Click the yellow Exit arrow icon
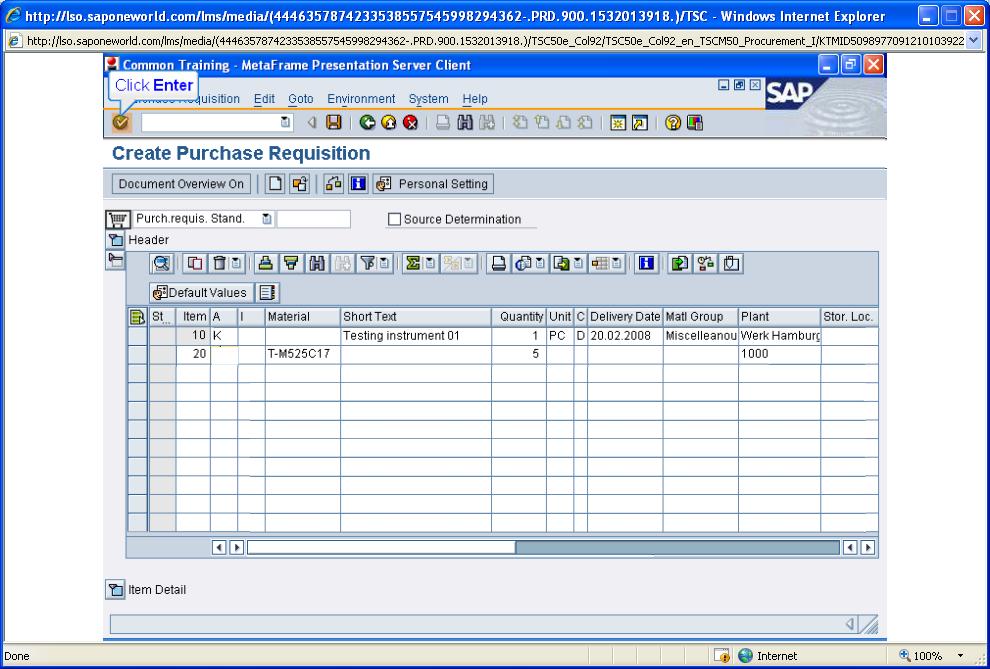Image resolution: width=990 pixels, height=669 pixels. (x=389, y=122)
